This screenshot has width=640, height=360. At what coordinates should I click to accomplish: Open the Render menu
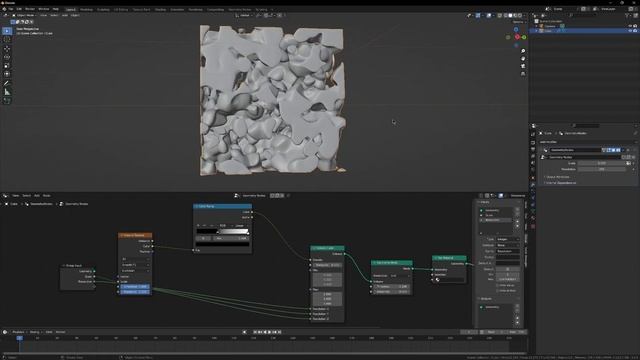(x=30, y=9)
